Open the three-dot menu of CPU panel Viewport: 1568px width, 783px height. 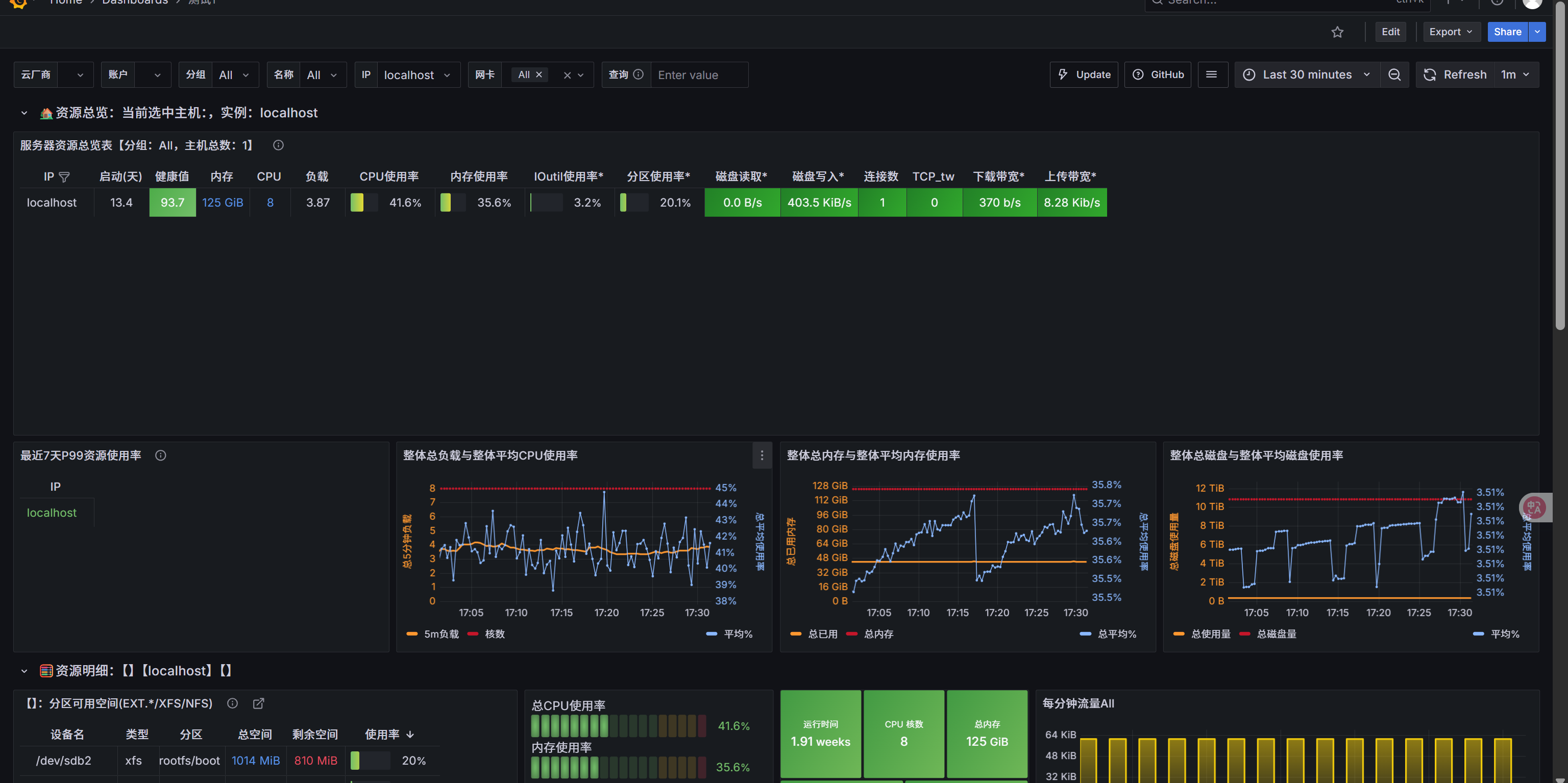[x=762, y=456]
